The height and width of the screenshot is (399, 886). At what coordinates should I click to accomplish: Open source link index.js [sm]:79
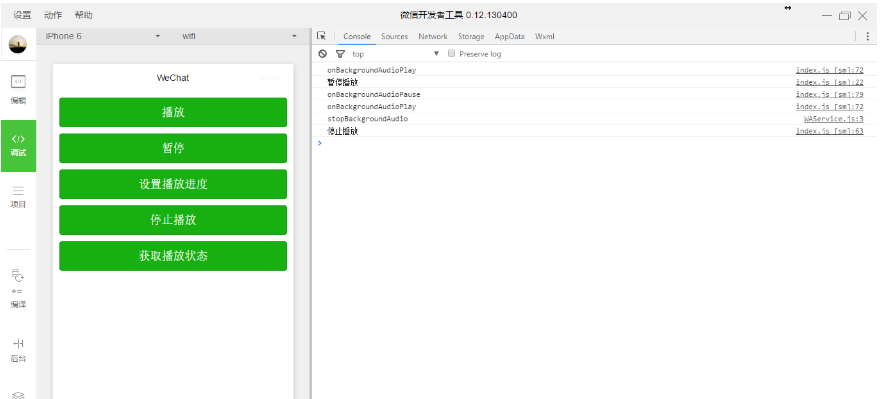tap(829, 94)
